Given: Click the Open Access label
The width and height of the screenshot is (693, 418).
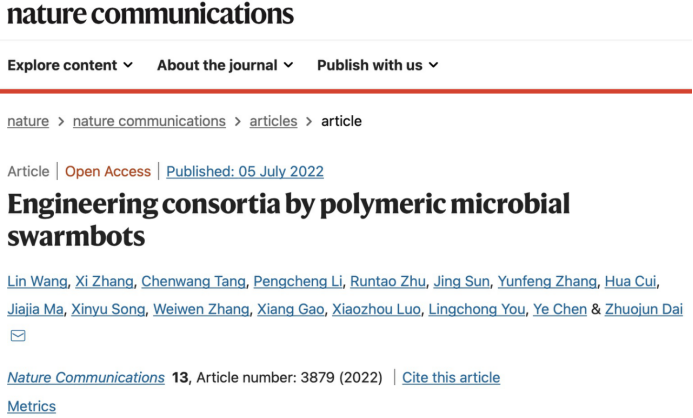Looking at the screenshot, I should (x=108, y=171).
